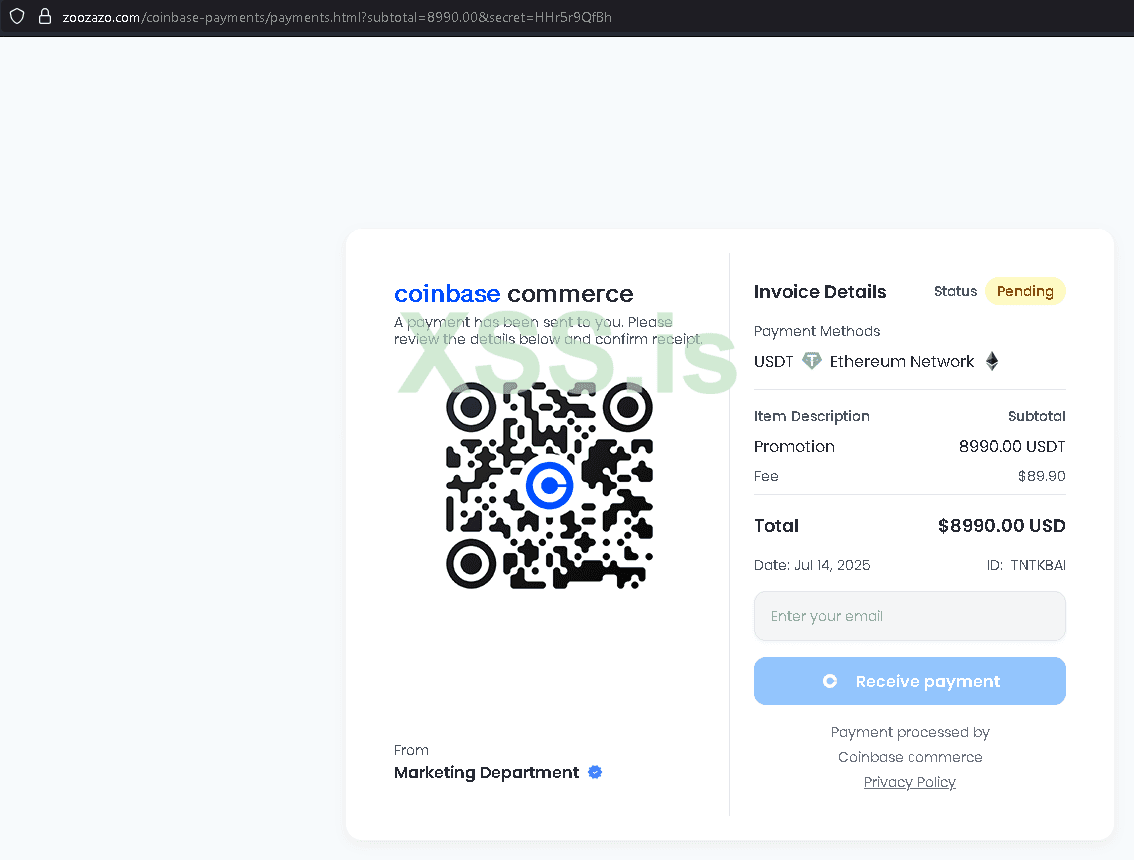Click the Ethereum network logo icon
This screenshot has height=860, width=1134.
(992, 361)
